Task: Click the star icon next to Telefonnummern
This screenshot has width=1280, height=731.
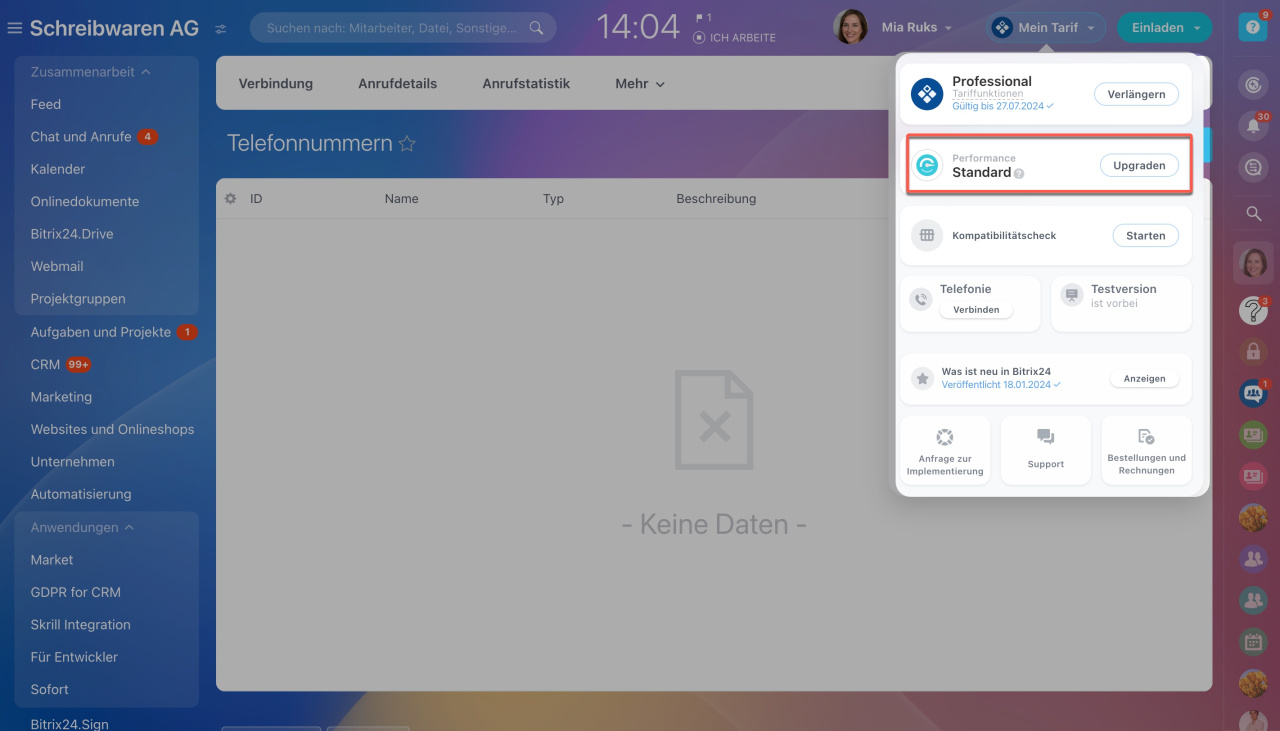Action: coord(407,144)
